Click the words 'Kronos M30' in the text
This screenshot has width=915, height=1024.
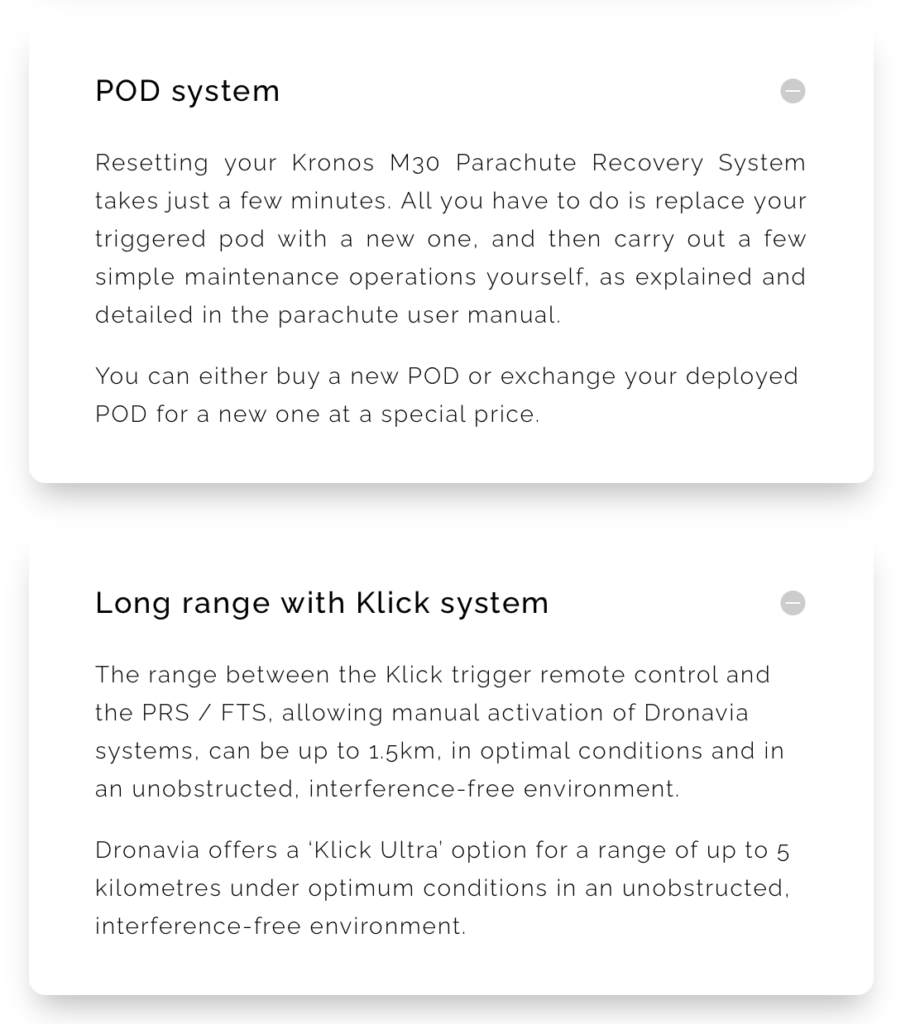pos(366,163)
